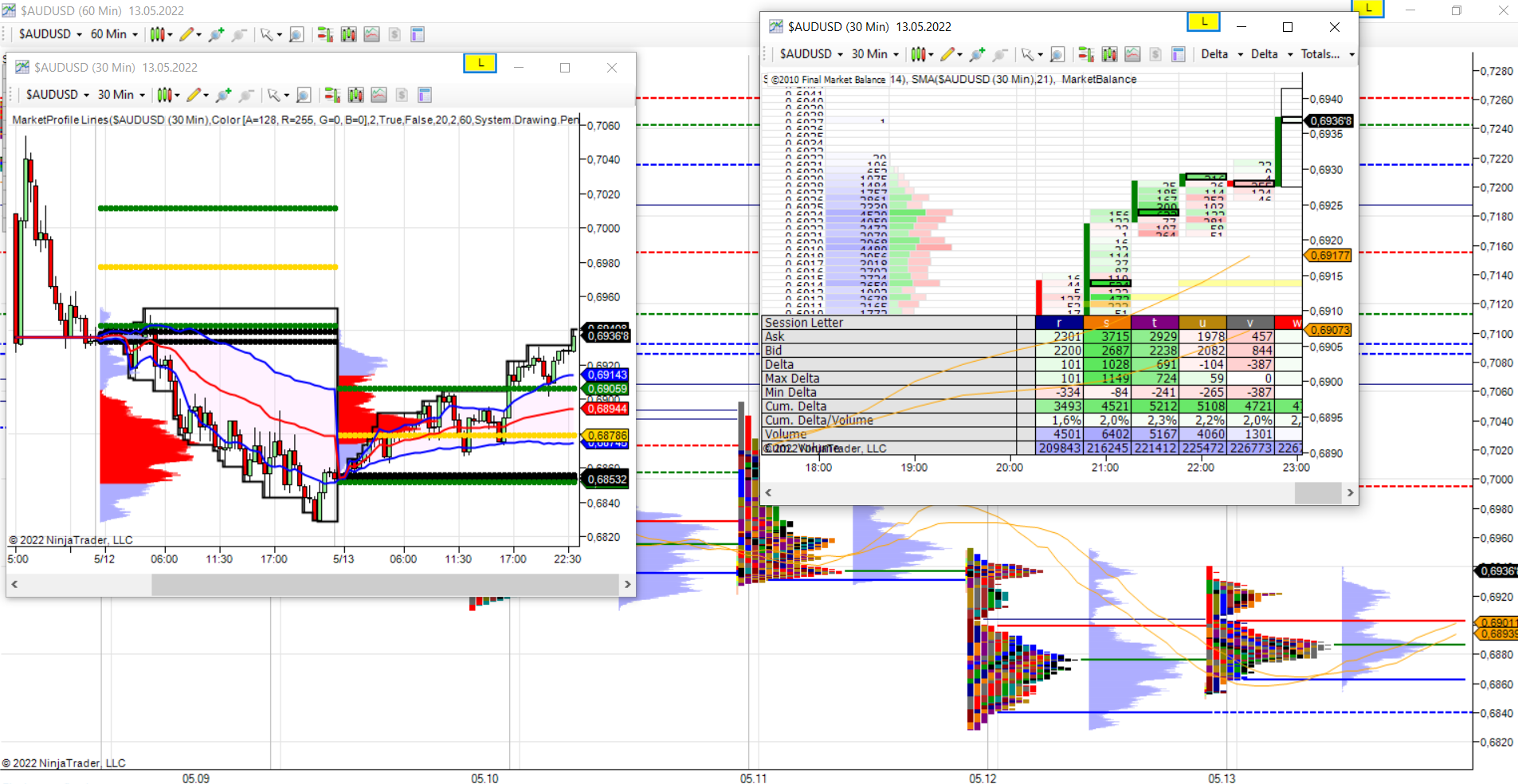This screenshot has width=1518, height=784.
Task: Open Chart Trader icon in 60 Min toolbar
Action: point(325,34)
